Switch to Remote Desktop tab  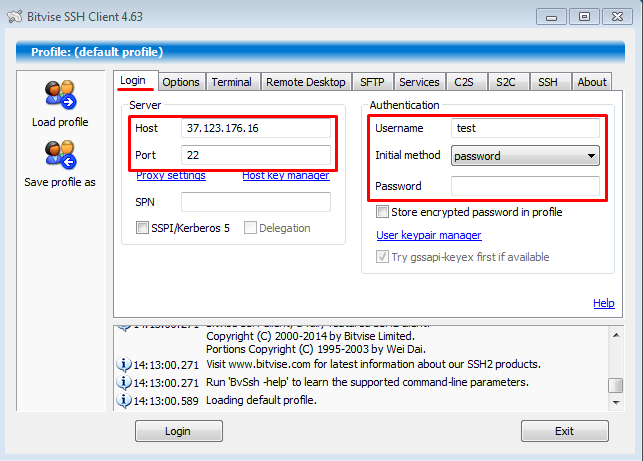pyautogui.click(x=306, y=82)
